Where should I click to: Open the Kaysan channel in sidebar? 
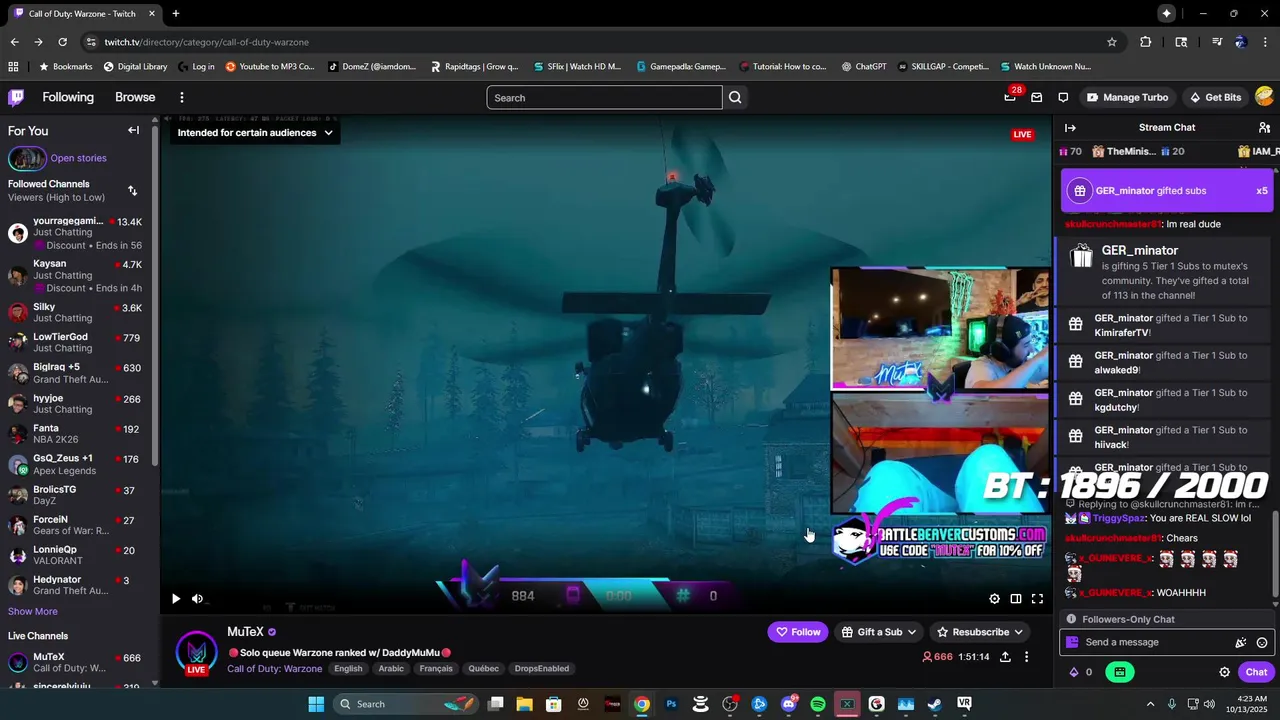(x=76, y=276)
